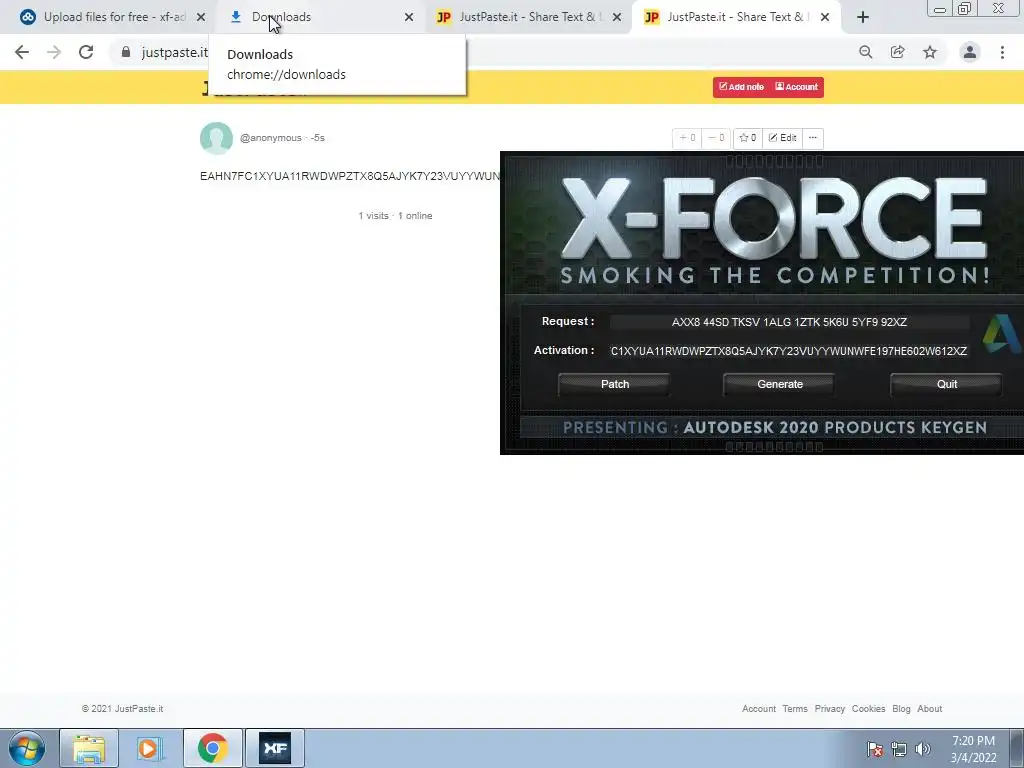The width and height of the screenshot is (1024, 768).
Task: Open the Terms footer link
Action: (x=795, y=709)
